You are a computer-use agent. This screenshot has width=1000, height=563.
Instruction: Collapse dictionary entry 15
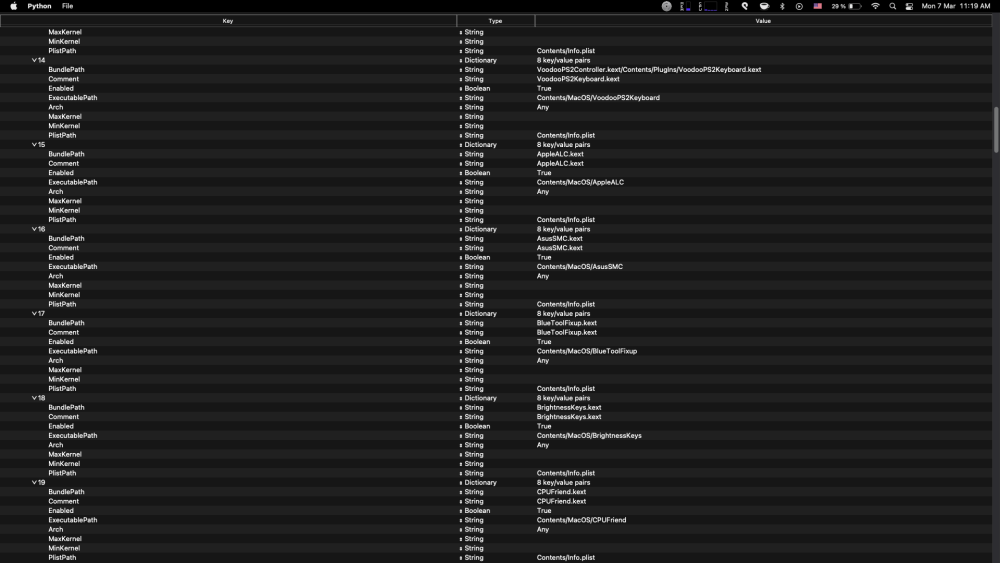coord(34,145)
